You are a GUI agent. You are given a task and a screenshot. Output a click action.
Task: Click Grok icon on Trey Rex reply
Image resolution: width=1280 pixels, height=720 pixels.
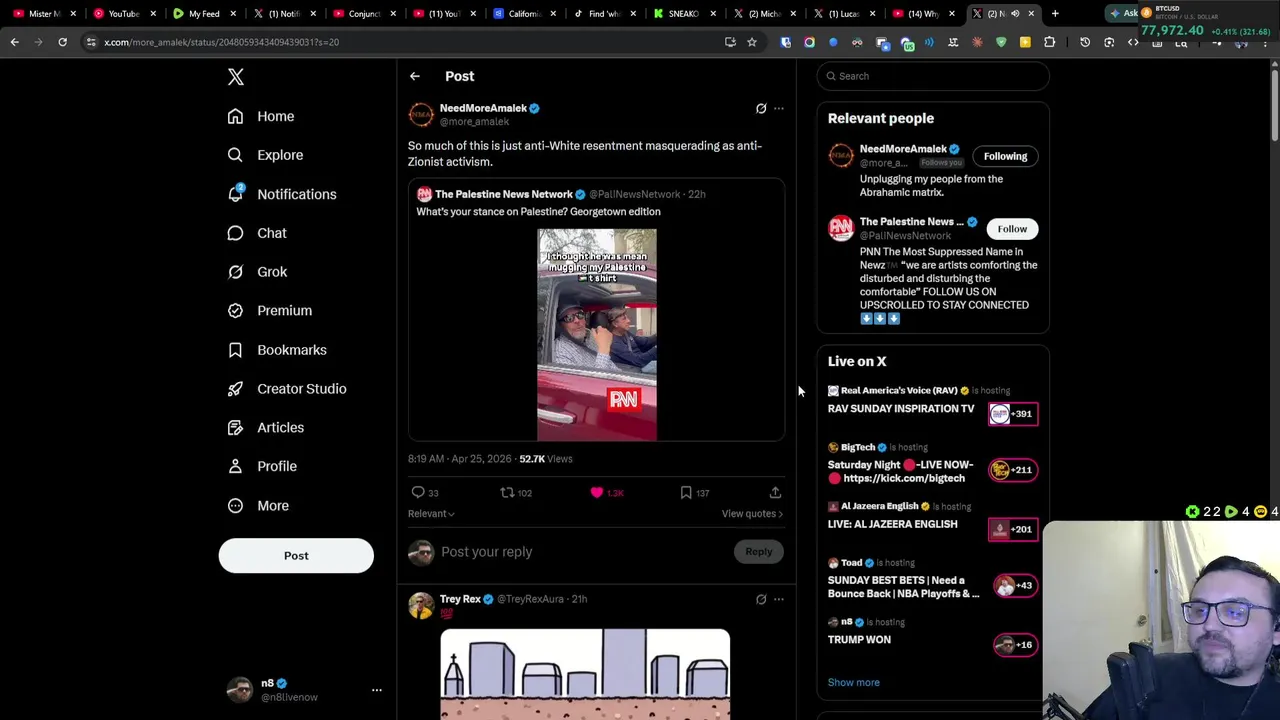coord(761,599)
